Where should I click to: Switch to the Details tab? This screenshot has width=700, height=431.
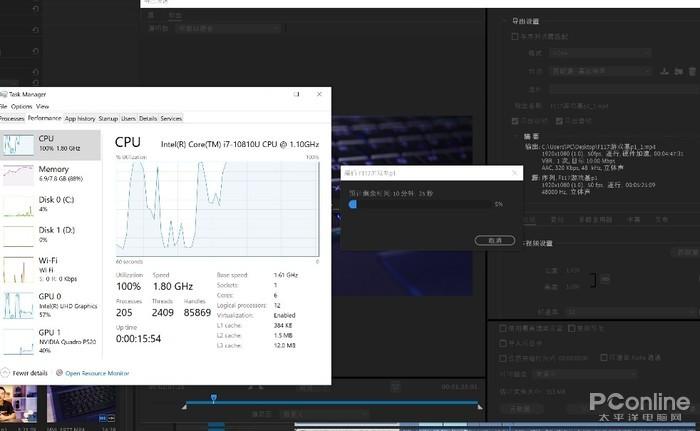click(148, 118)
